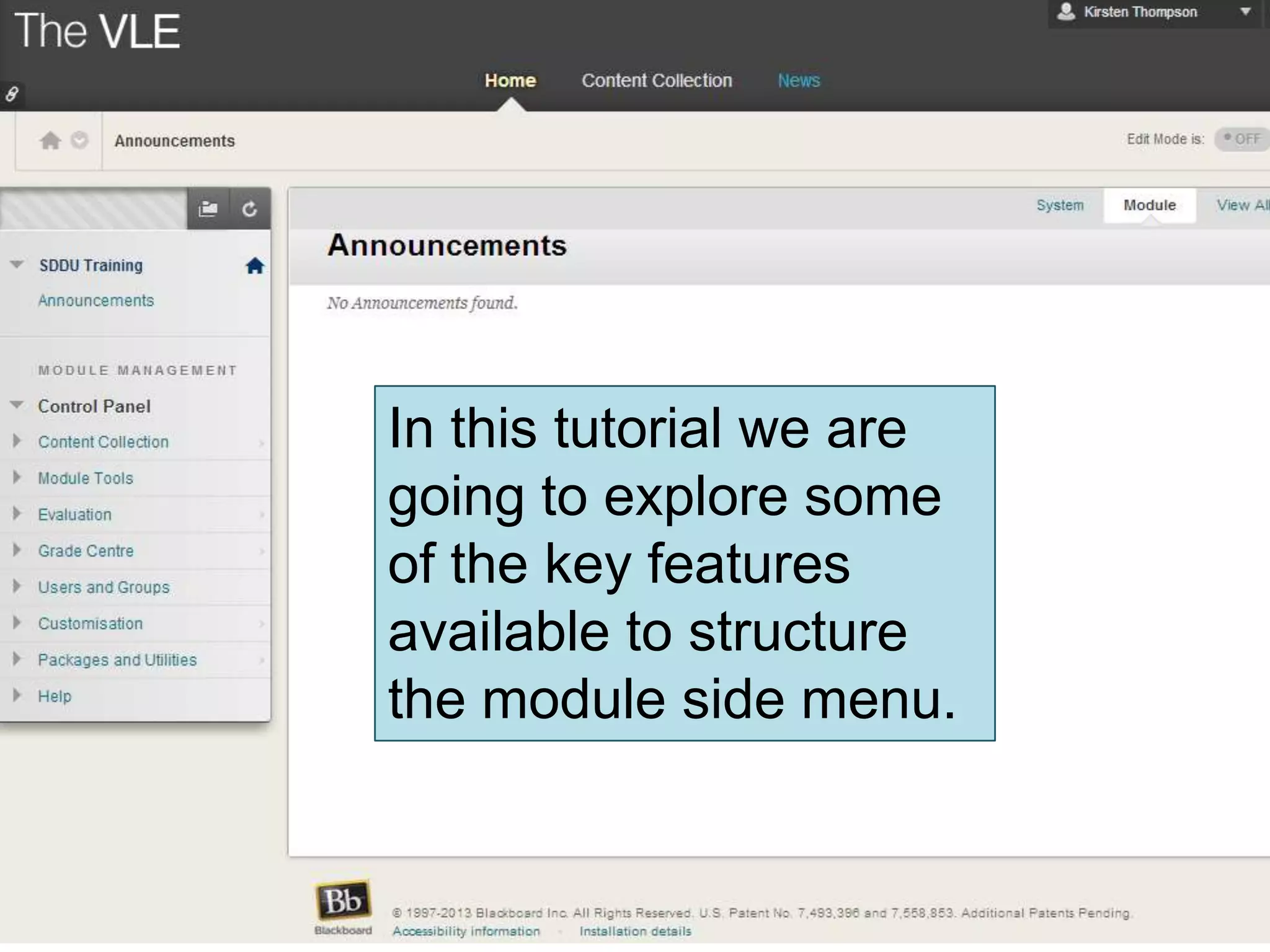The image size is (1270, 952).
Task: Click the Blackboard Bb logo
Action: pos(343,900)
